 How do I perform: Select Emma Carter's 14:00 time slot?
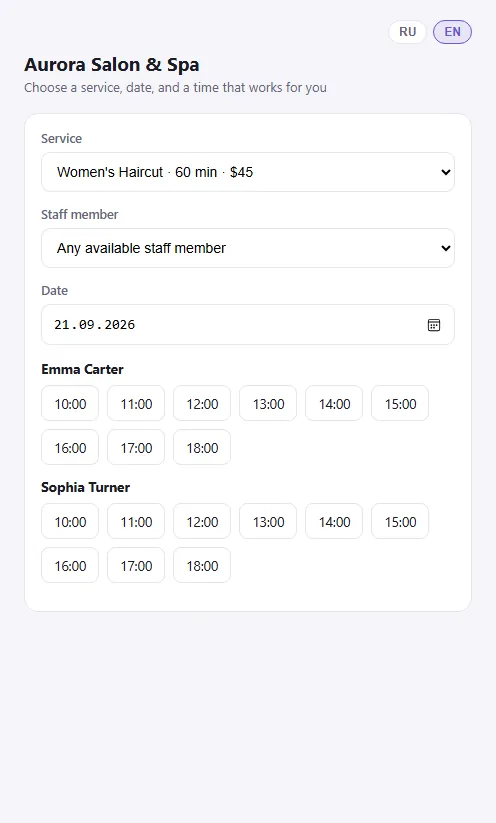pos(334,404)
